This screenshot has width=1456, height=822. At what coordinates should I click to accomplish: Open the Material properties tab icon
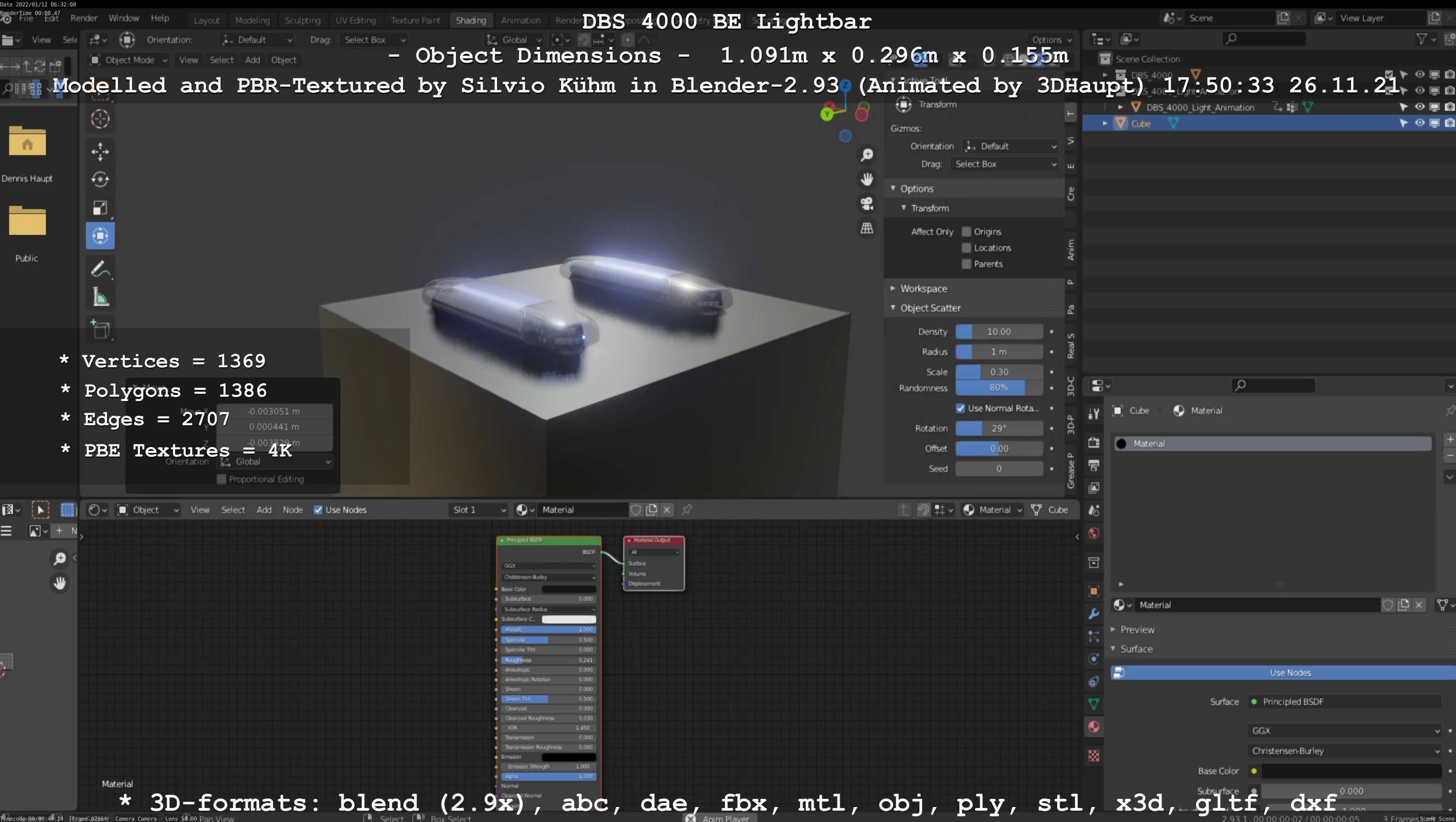(1094, 726)
